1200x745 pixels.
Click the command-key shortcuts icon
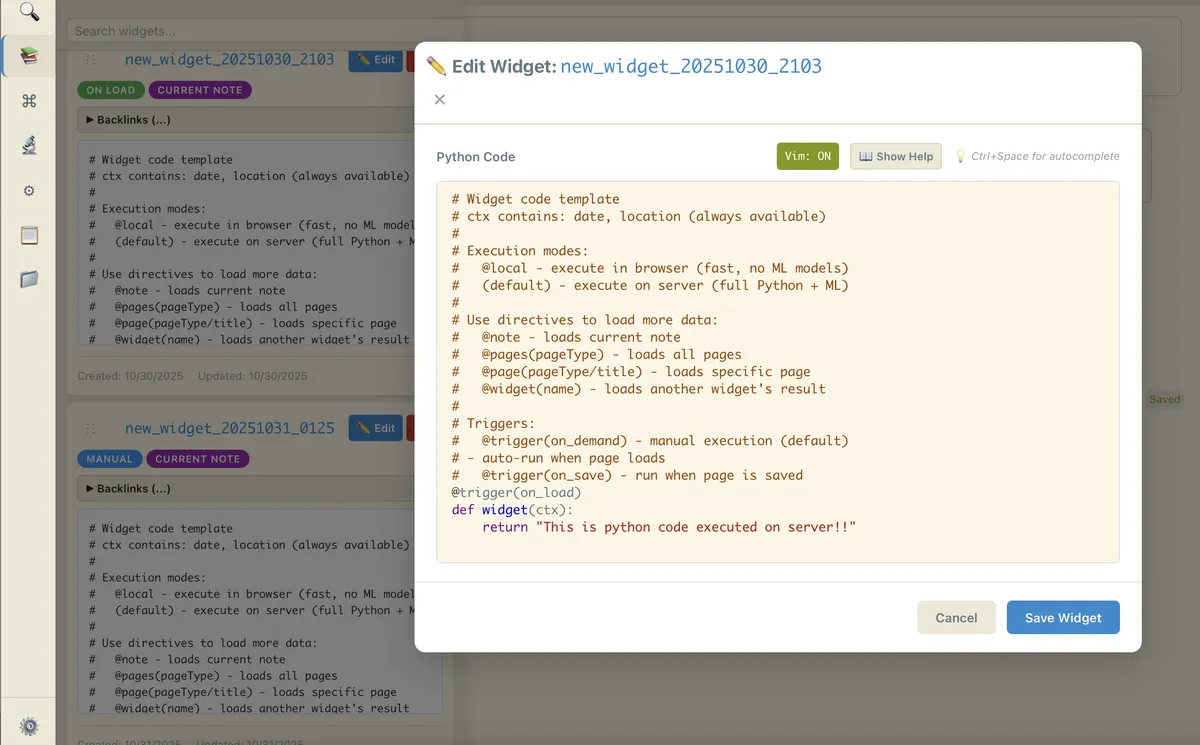pyautogui.click(x=27, y=100)
